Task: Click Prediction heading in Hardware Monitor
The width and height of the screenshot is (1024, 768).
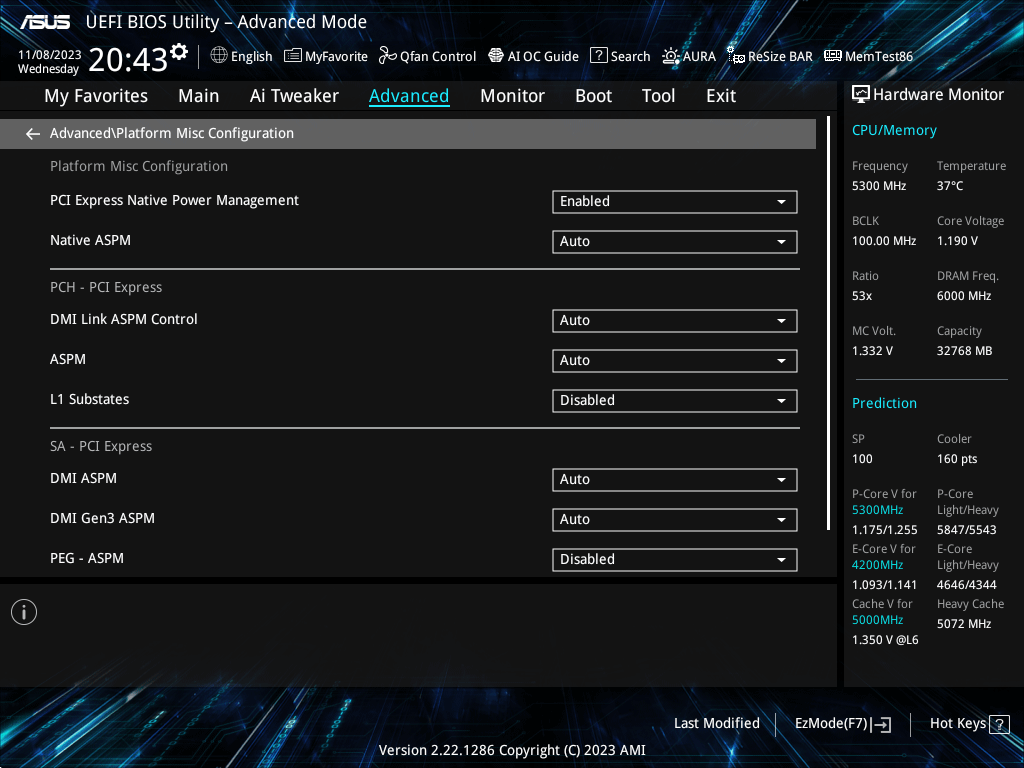Action: coord(884,404)
